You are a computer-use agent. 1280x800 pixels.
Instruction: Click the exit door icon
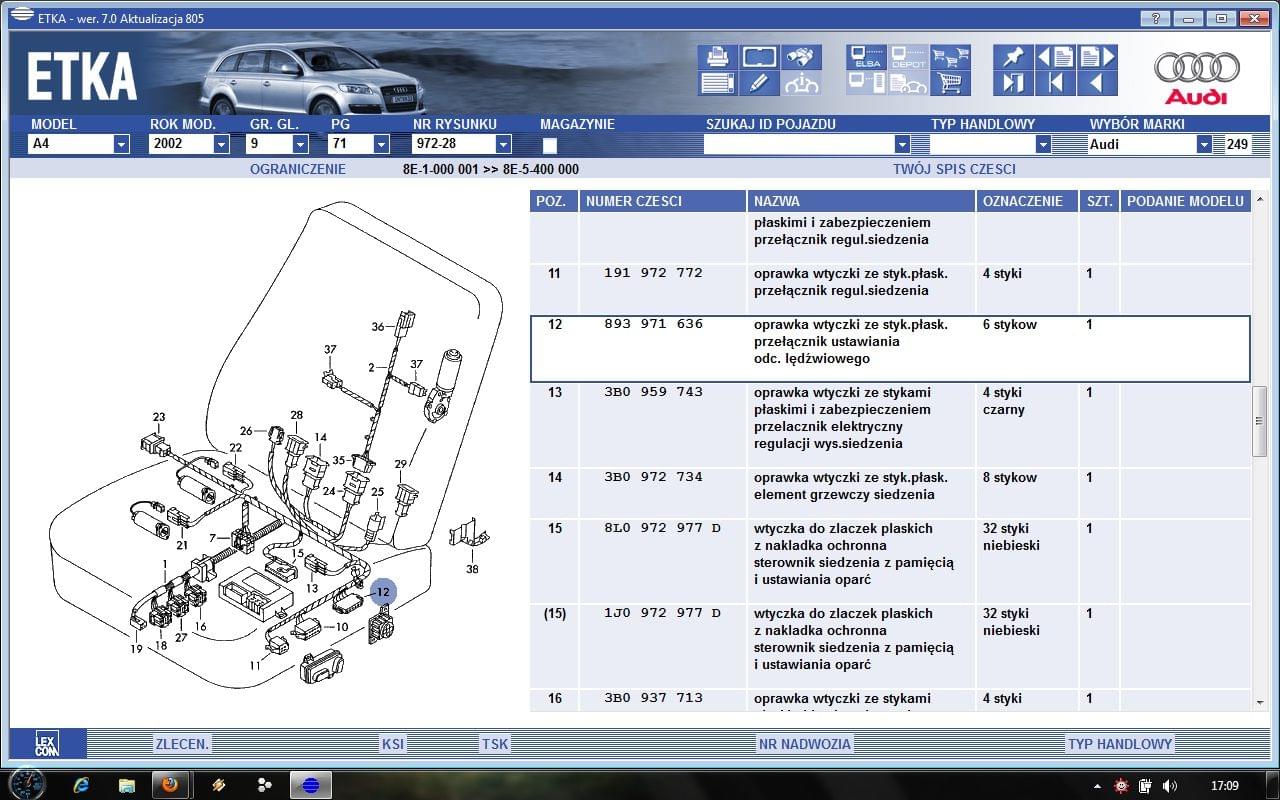click(1013, 83)
